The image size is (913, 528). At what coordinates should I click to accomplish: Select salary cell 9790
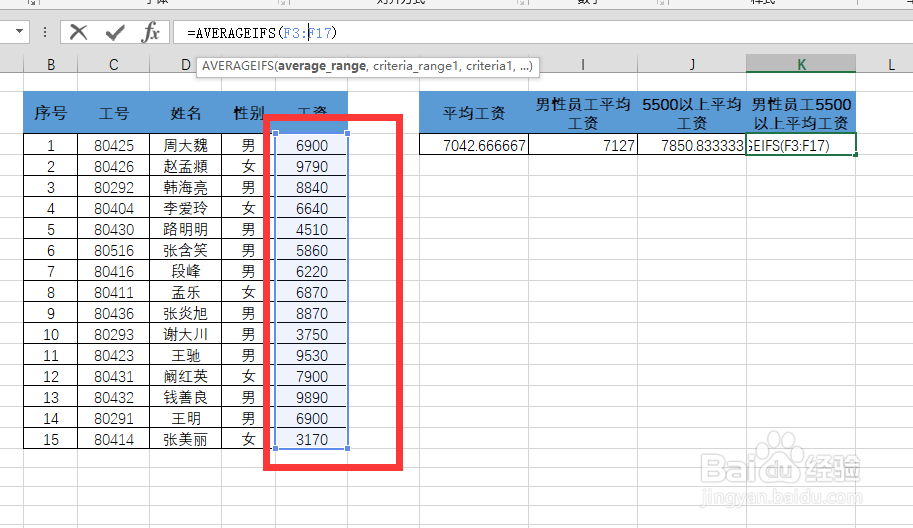[x=312, y=166]
